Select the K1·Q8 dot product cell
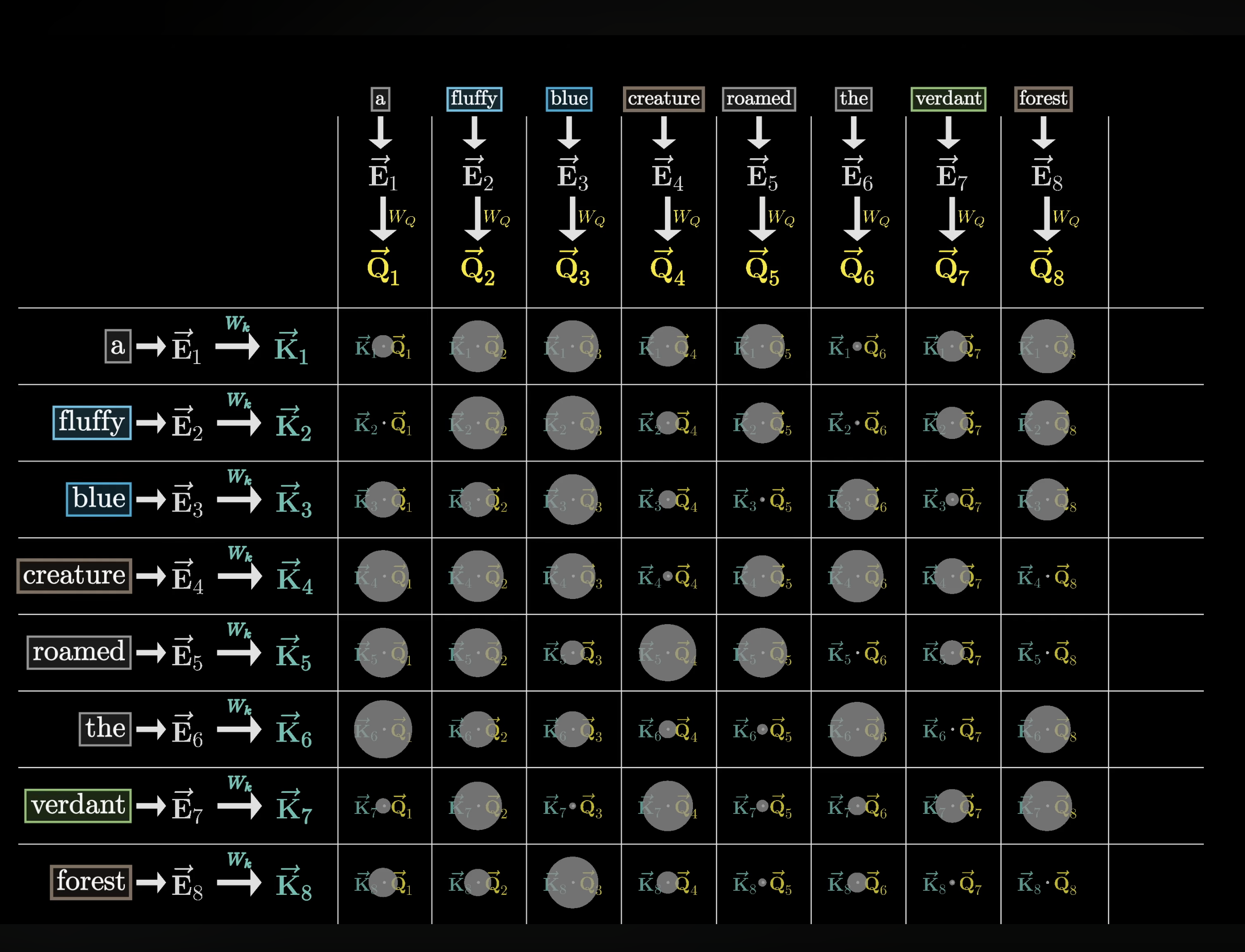Screen dimensions: 1245x952 (1046, 346)
